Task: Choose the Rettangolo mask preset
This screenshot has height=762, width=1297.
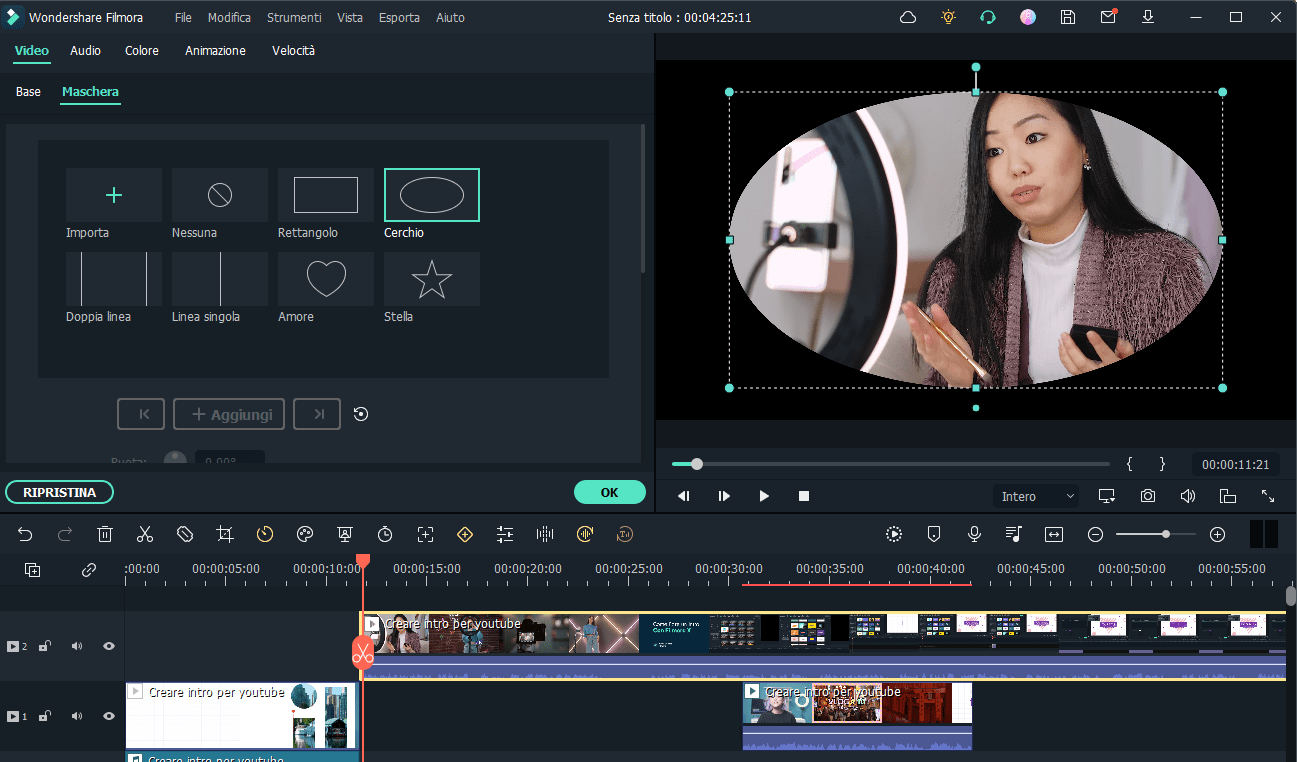Action: click(326, 195)
